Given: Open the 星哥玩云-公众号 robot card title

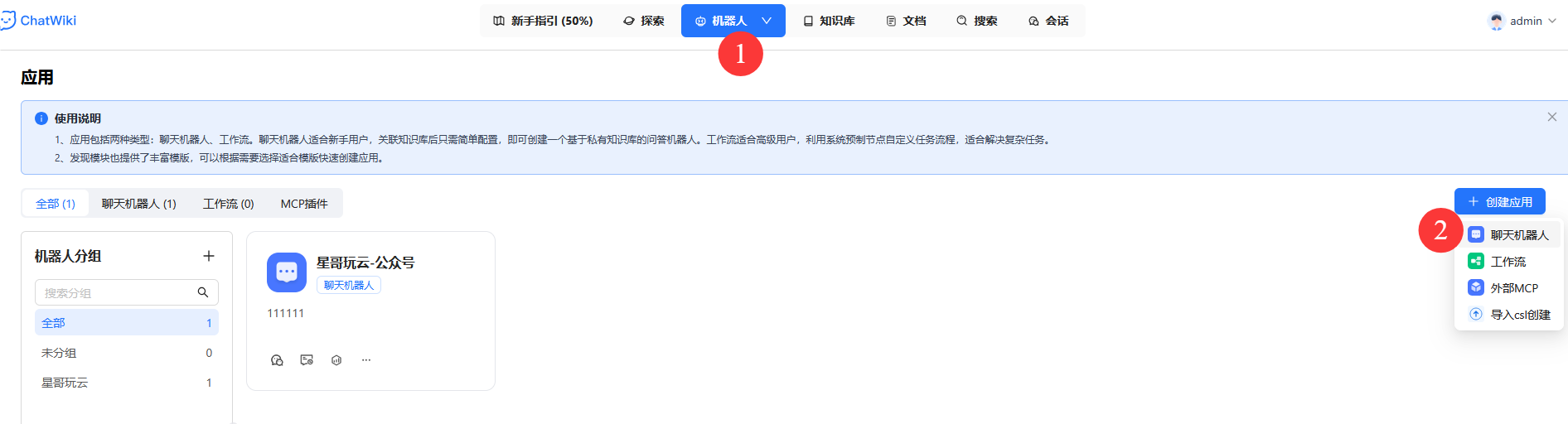Looking at the screenshot, I should click(365, 263).
